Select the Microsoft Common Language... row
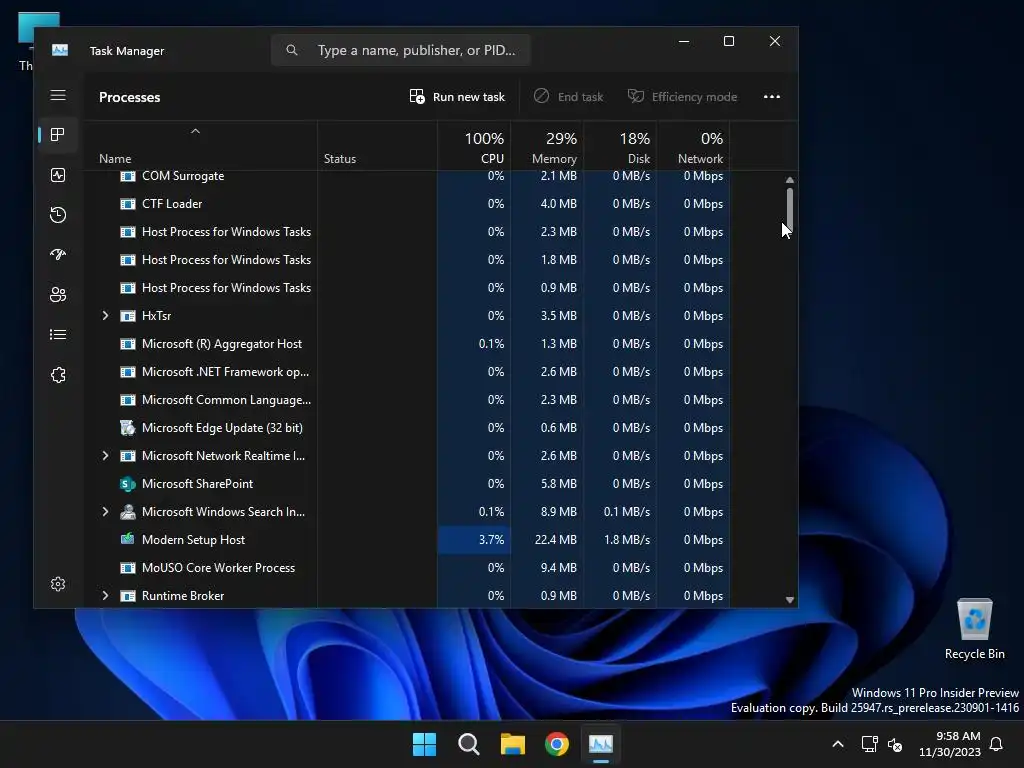Viewport: 1024px width, 768px height. (x=407, y=400)
